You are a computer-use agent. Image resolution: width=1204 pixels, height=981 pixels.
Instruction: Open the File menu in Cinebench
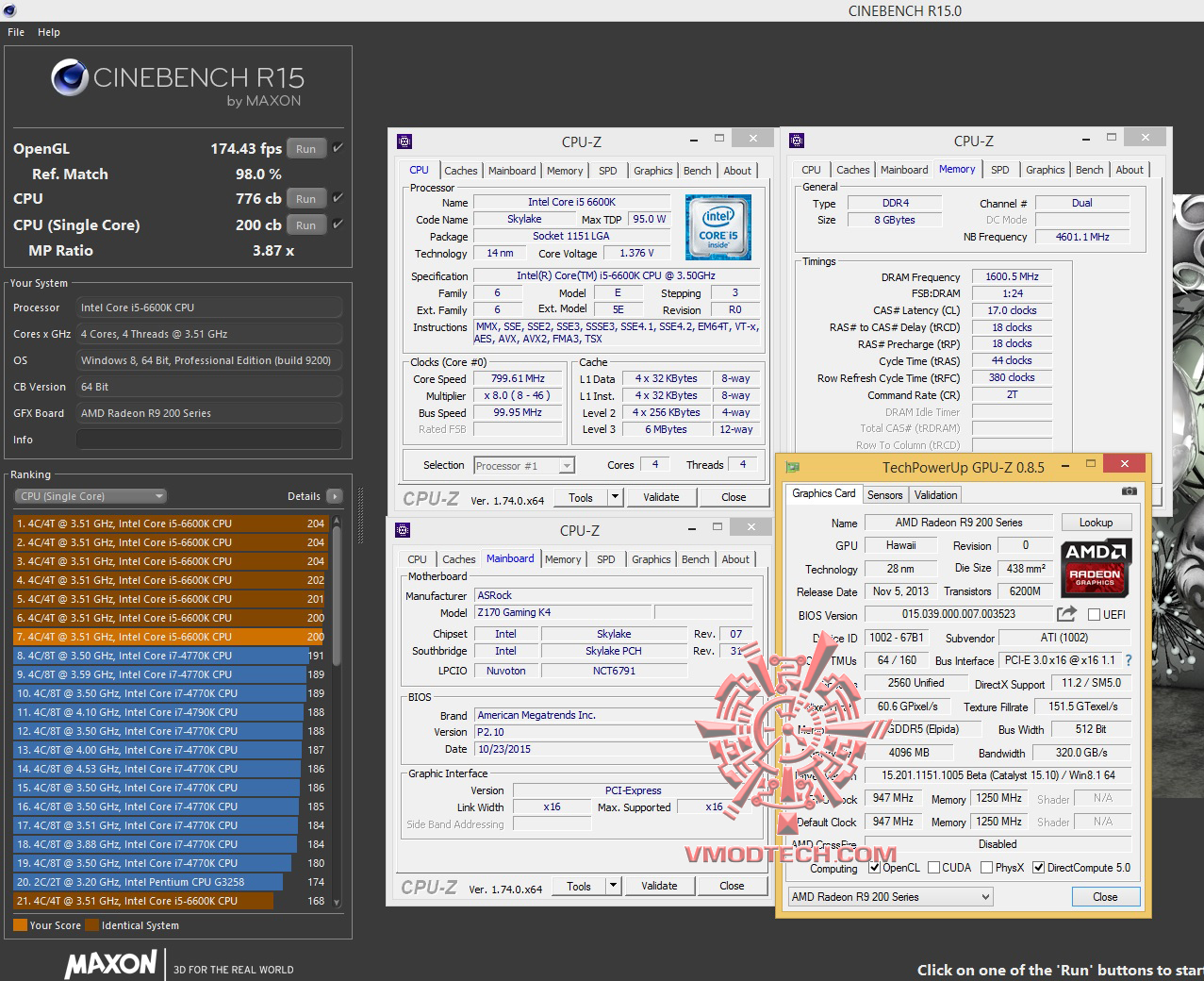16,32
